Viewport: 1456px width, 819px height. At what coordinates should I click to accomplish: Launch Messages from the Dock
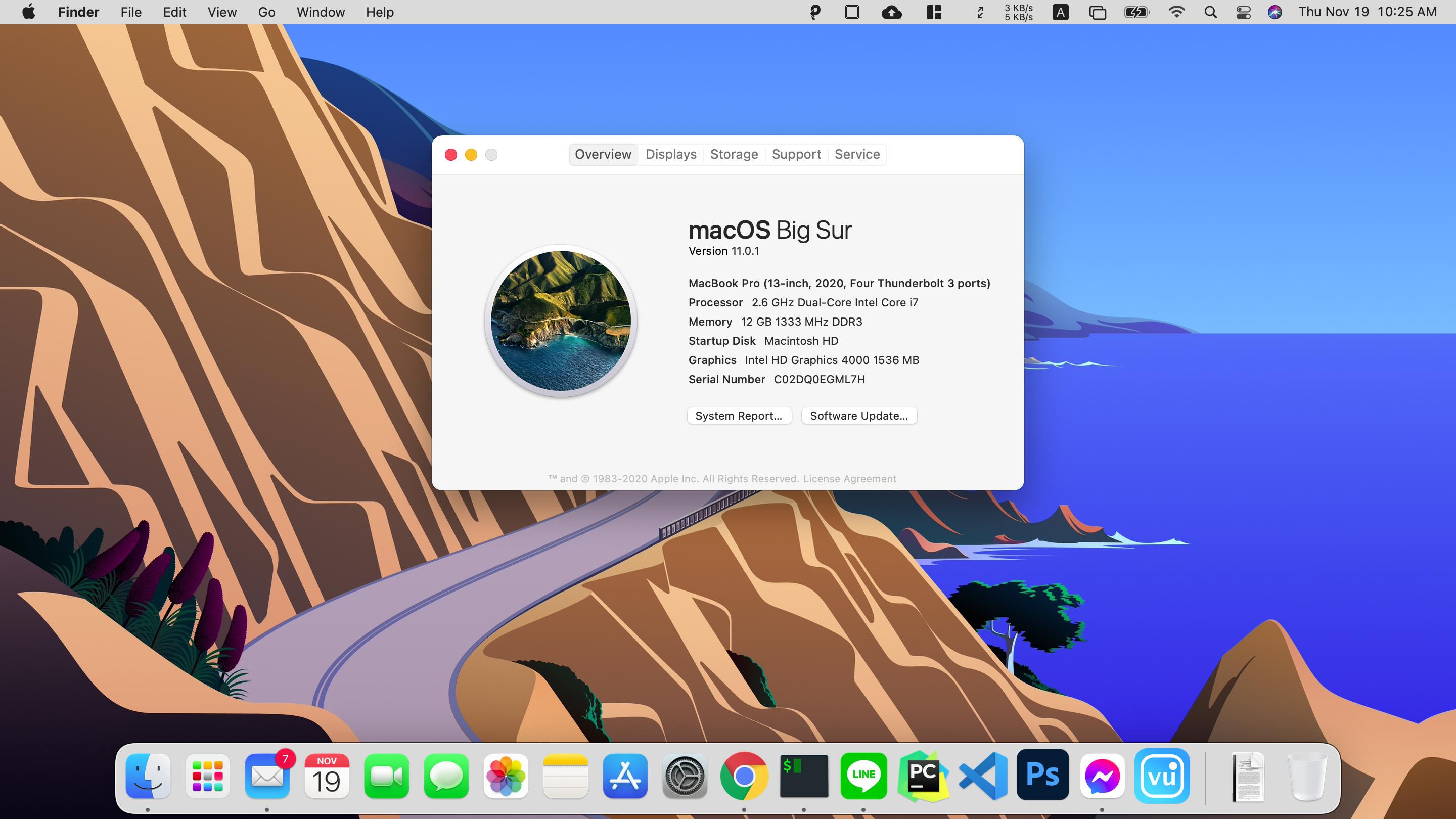click(446, 776)
